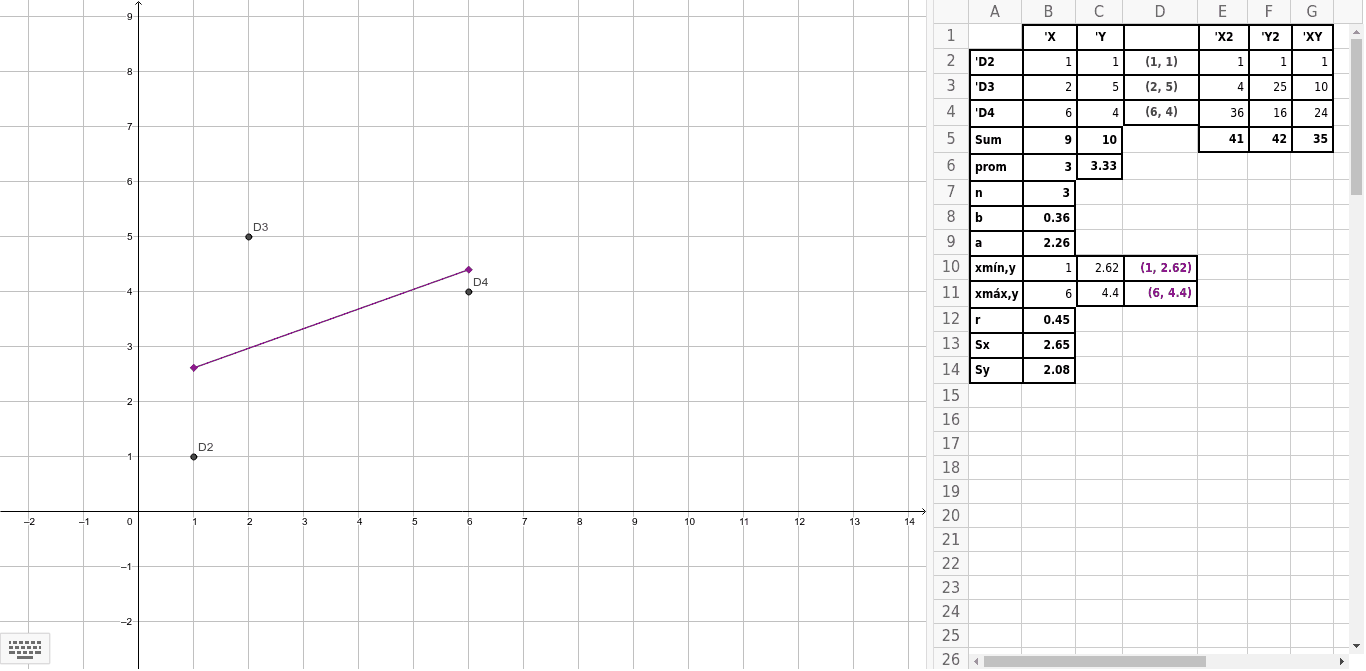Select the Sum label cell

(x=996, y=140)
